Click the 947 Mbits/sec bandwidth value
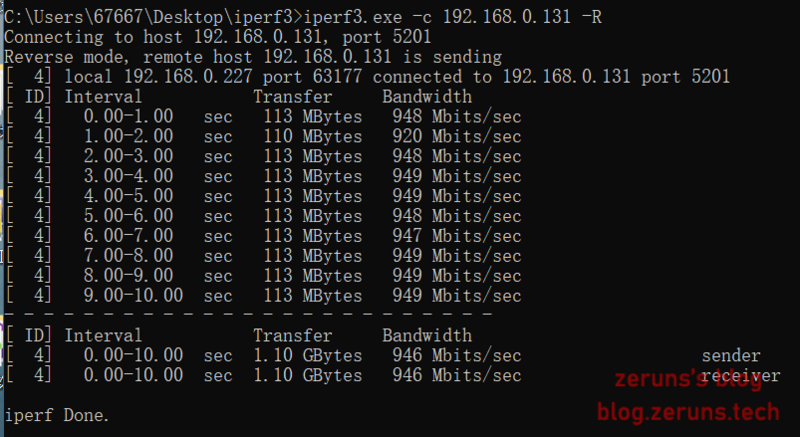Image resolution: width=800 pixels, height=437 pixels. 457,236
